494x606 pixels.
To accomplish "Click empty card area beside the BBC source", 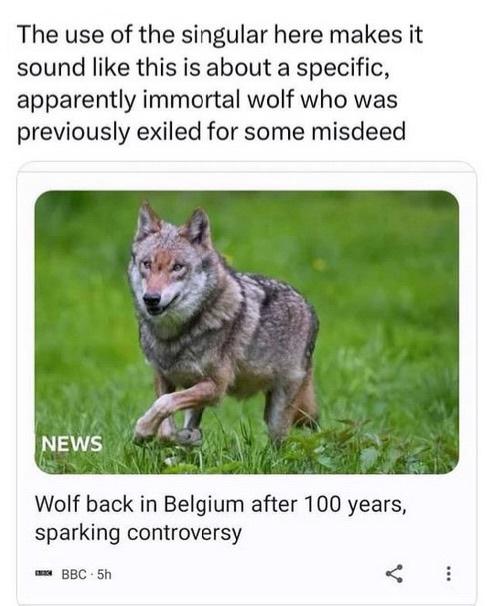I will click(247, 575).
